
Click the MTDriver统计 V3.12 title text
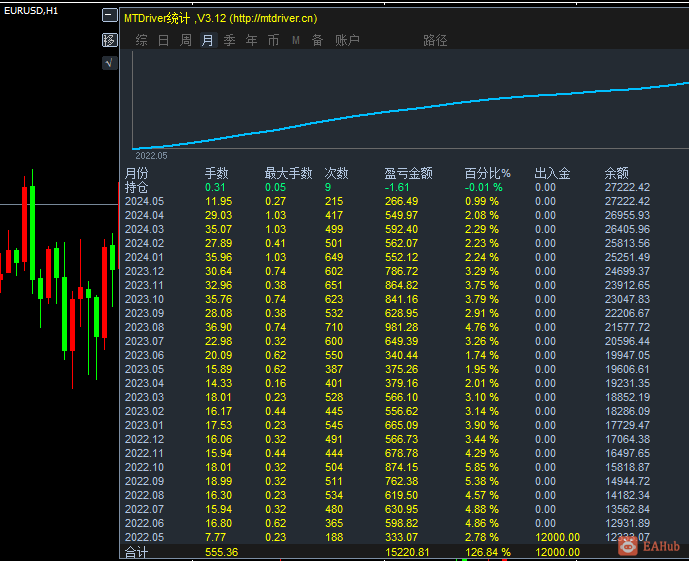221,18
